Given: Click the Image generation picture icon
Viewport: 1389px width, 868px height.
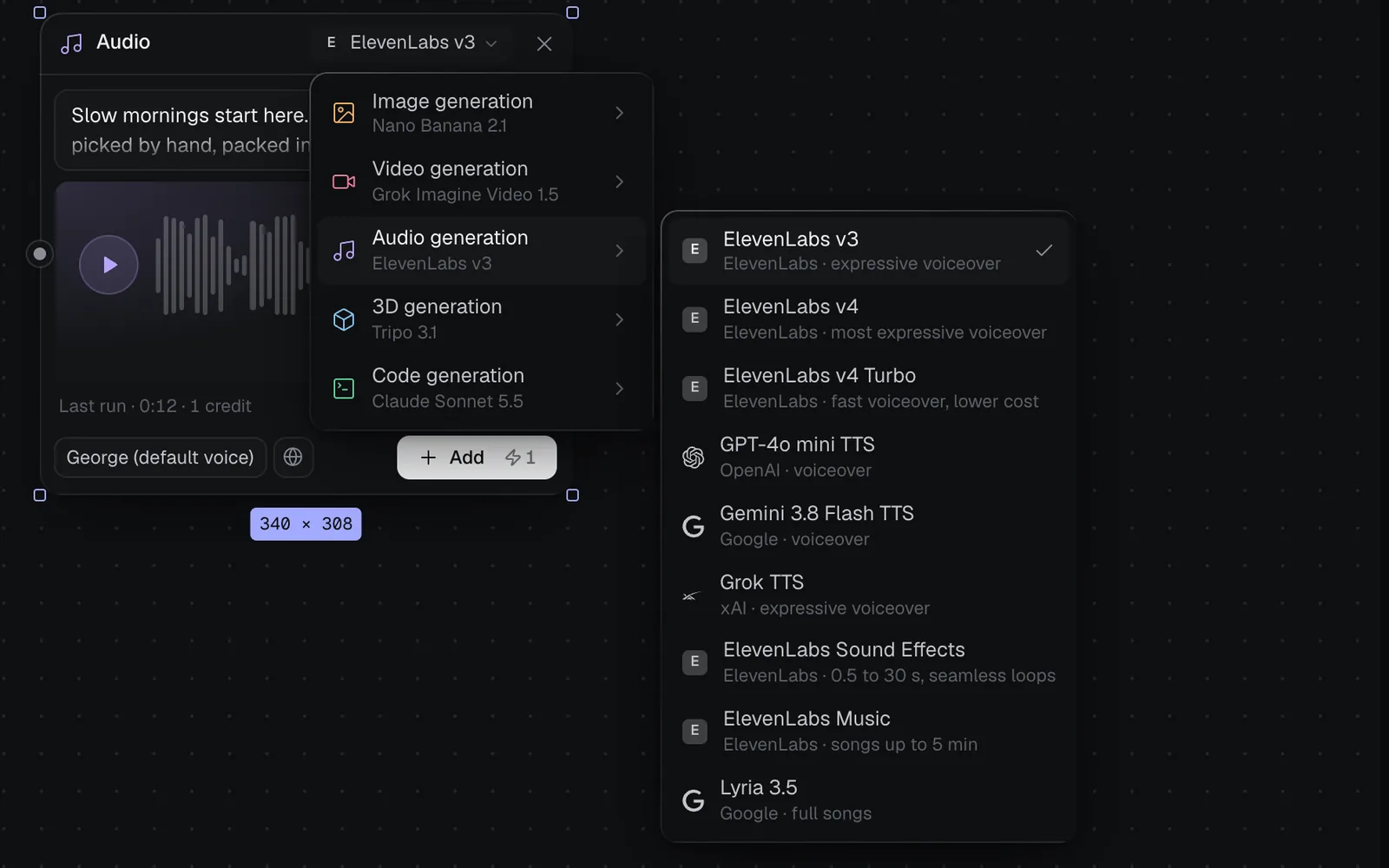Looking at the screenshot, I should pos(344,113).
